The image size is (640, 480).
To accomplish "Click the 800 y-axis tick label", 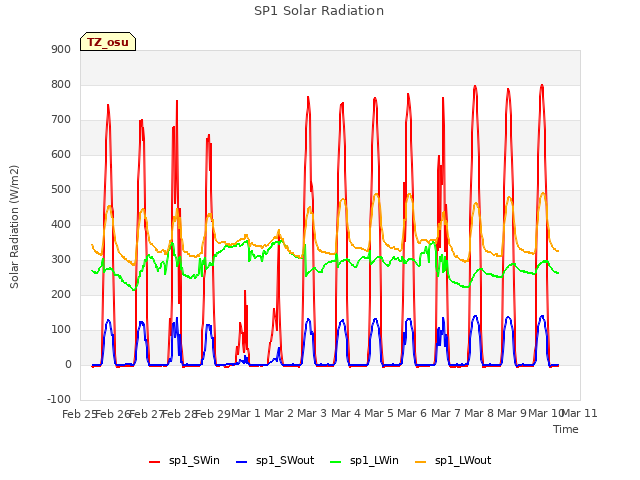I will [x=61, y=84].
